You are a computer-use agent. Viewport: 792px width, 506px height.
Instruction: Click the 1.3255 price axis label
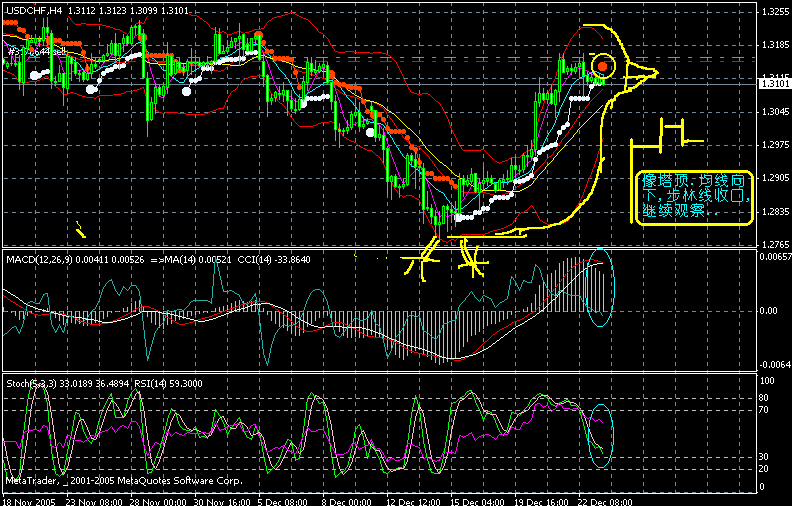(772, 13)
